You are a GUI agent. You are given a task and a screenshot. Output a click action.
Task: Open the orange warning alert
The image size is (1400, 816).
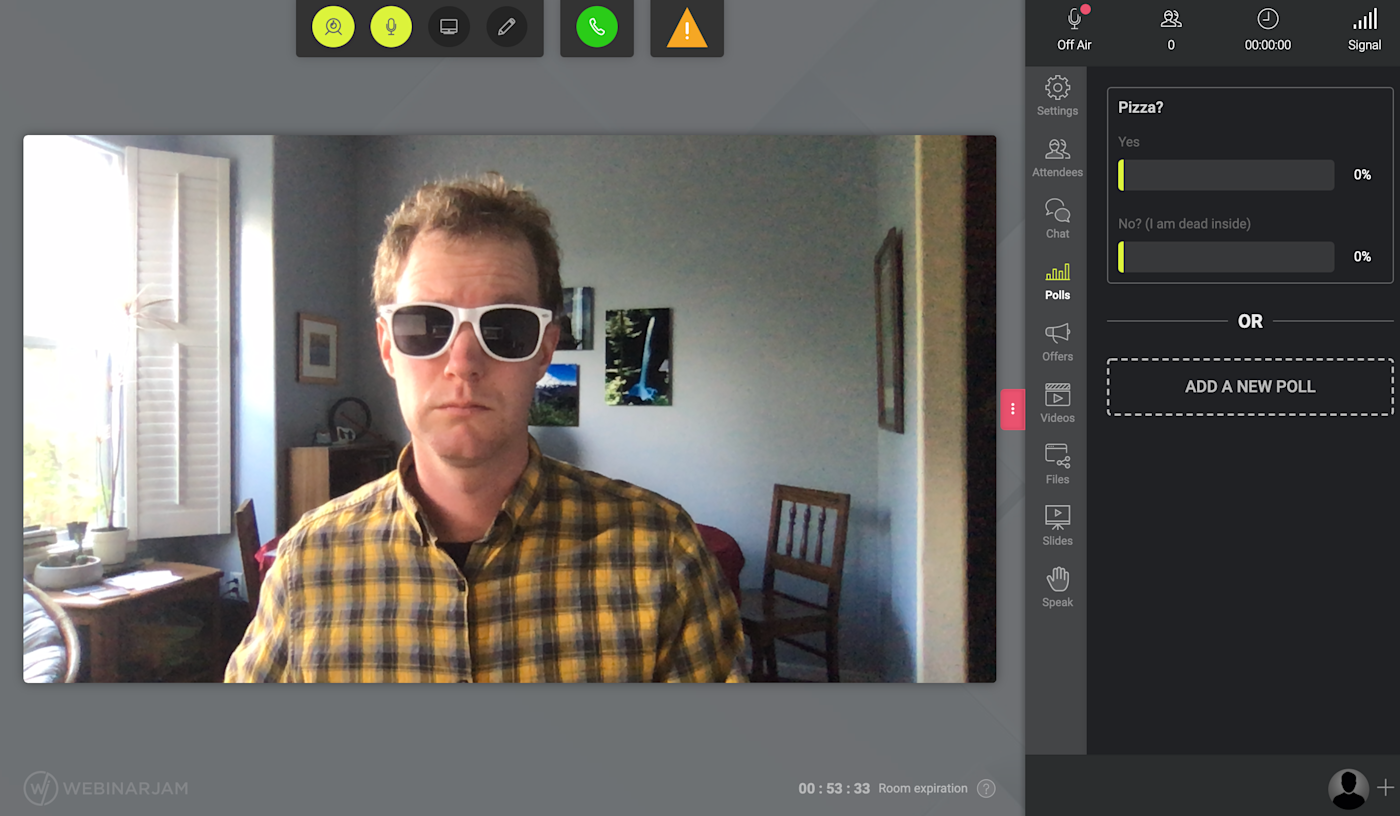click(x=687, y=28)
